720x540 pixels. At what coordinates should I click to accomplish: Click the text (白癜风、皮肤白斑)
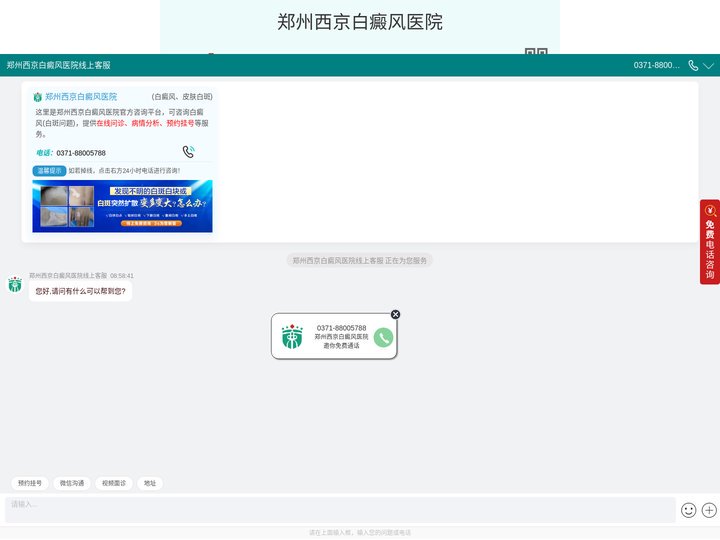[x=182, y=96]
